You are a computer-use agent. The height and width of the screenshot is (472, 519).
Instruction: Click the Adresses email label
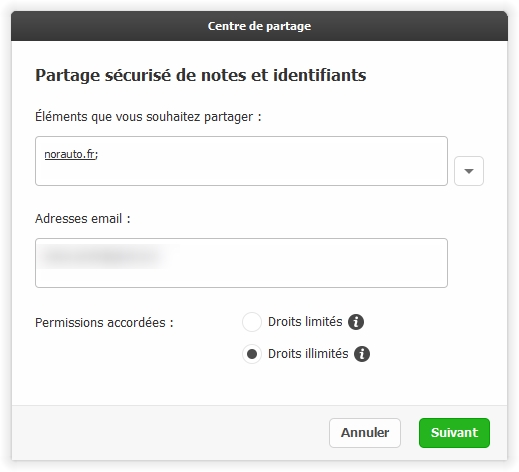(83, 219)
